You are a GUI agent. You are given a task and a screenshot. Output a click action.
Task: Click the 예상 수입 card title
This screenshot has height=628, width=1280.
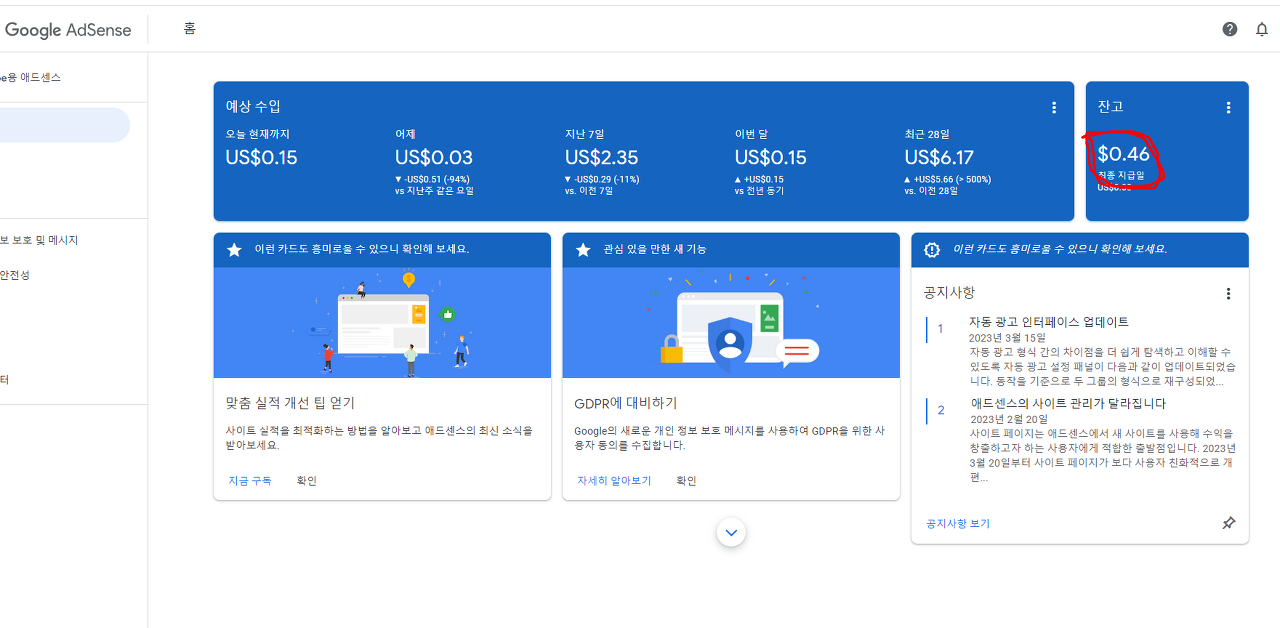(253, 107)
